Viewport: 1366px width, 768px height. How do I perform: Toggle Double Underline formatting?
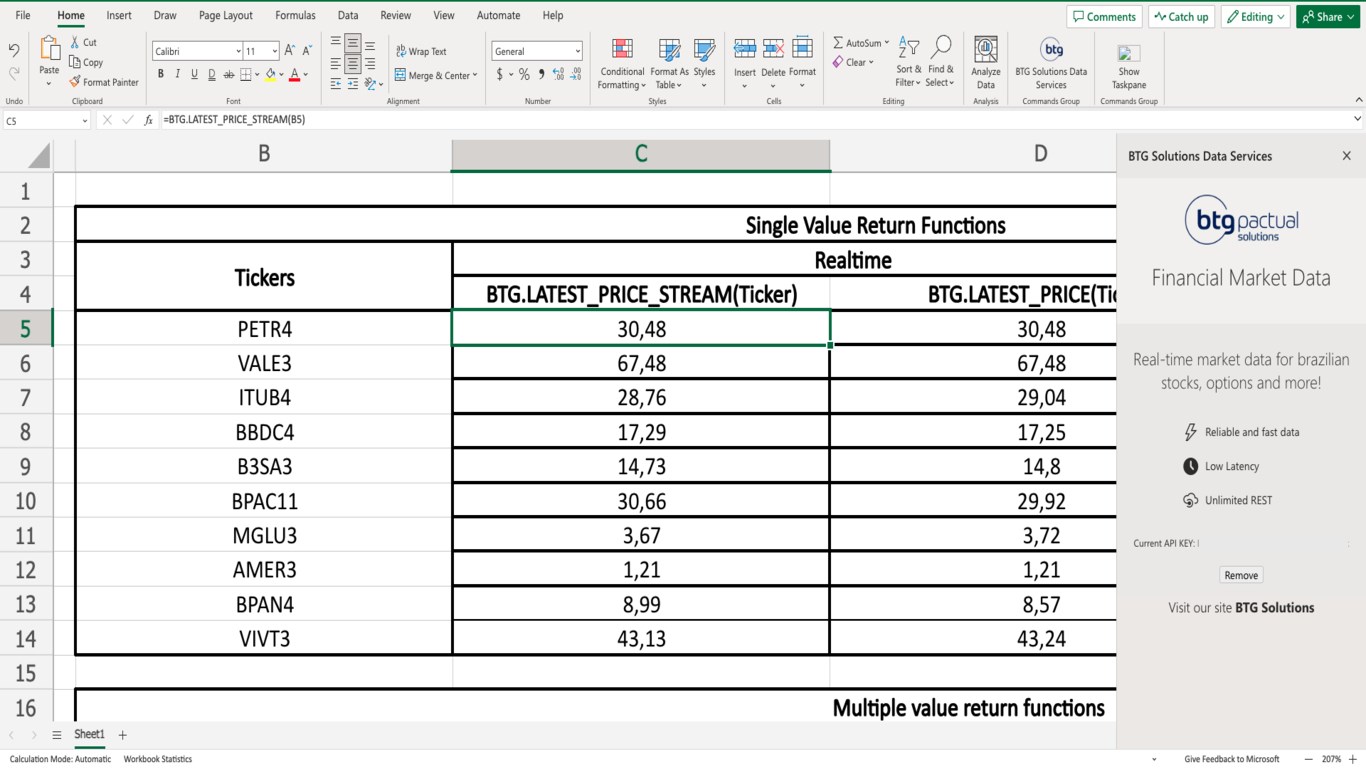pyautogui.click(x=211, y=74)
